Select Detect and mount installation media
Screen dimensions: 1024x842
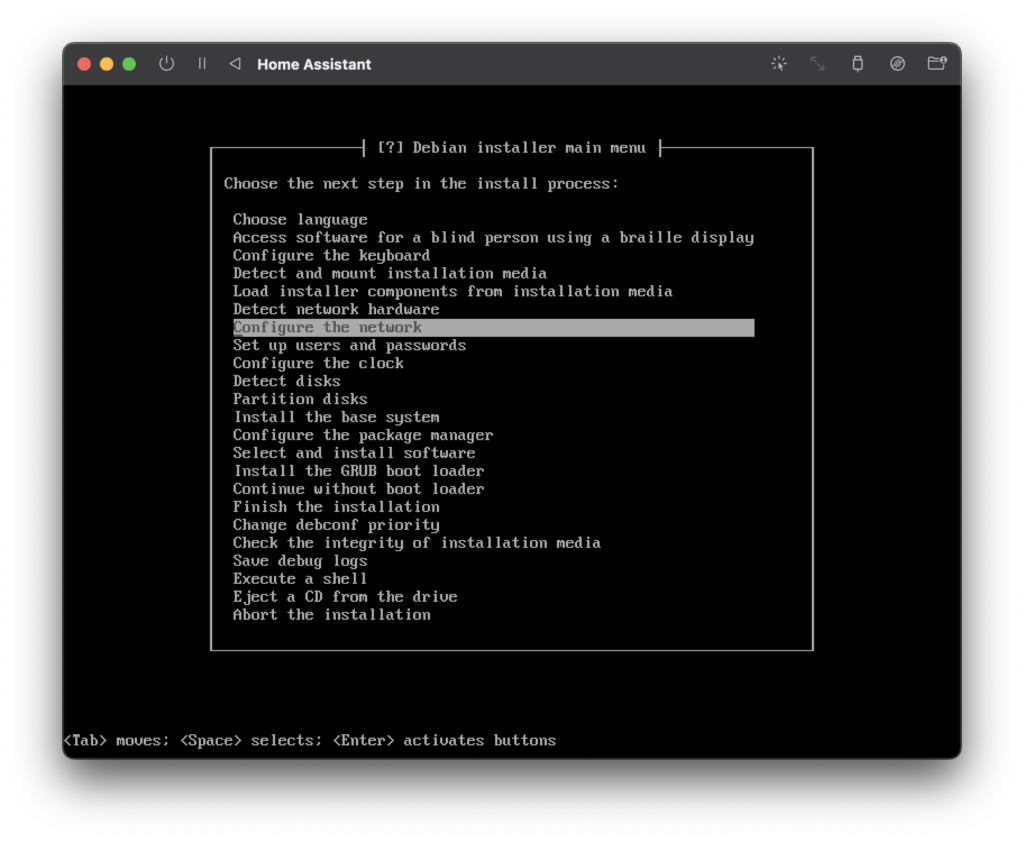click(x=493, y=274)
